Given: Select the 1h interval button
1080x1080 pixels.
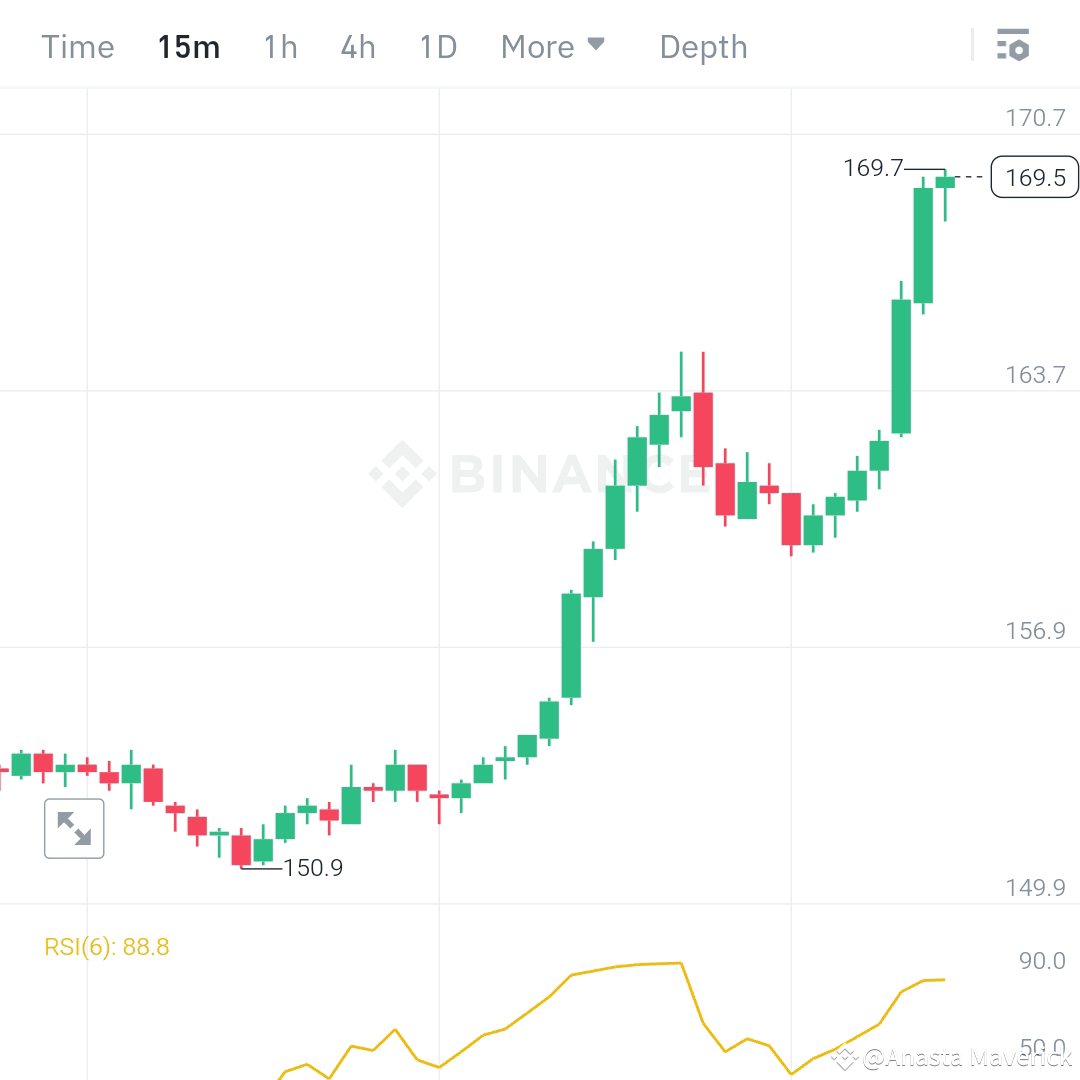Looking at the screenshot, I should point(279,46).
